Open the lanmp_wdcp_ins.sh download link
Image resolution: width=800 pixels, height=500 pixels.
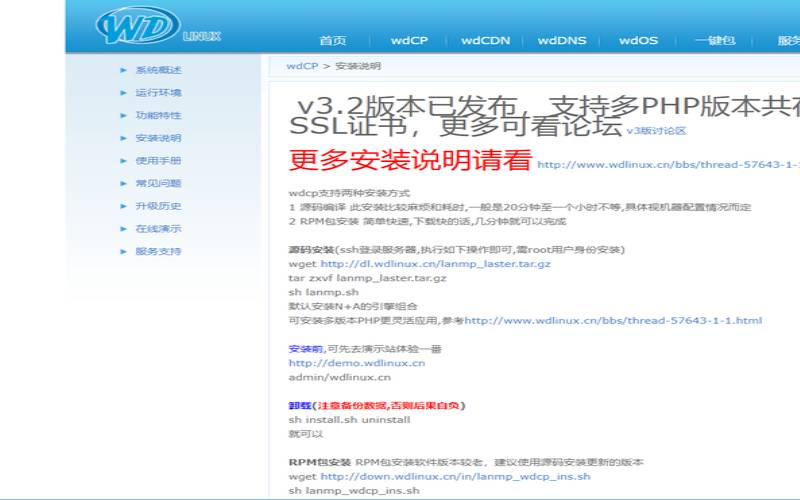455,476
